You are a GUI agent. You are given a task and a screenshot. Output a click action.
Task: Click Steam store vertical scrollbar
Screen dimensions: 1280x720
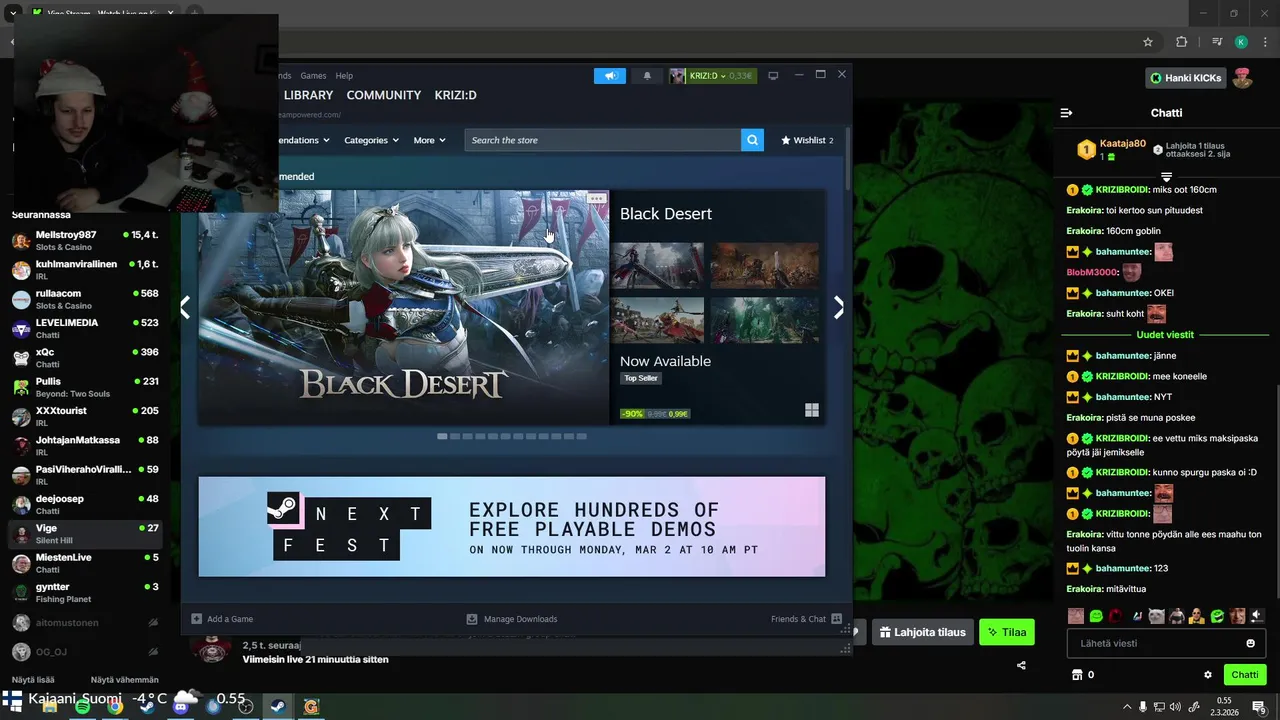pos(848,160)
